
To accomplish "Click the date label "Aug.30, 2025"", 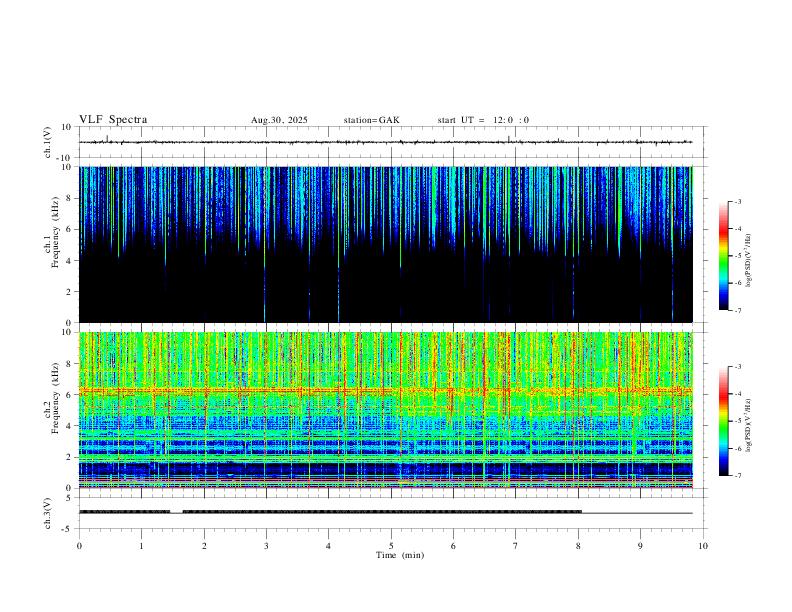I will [279, 120].
